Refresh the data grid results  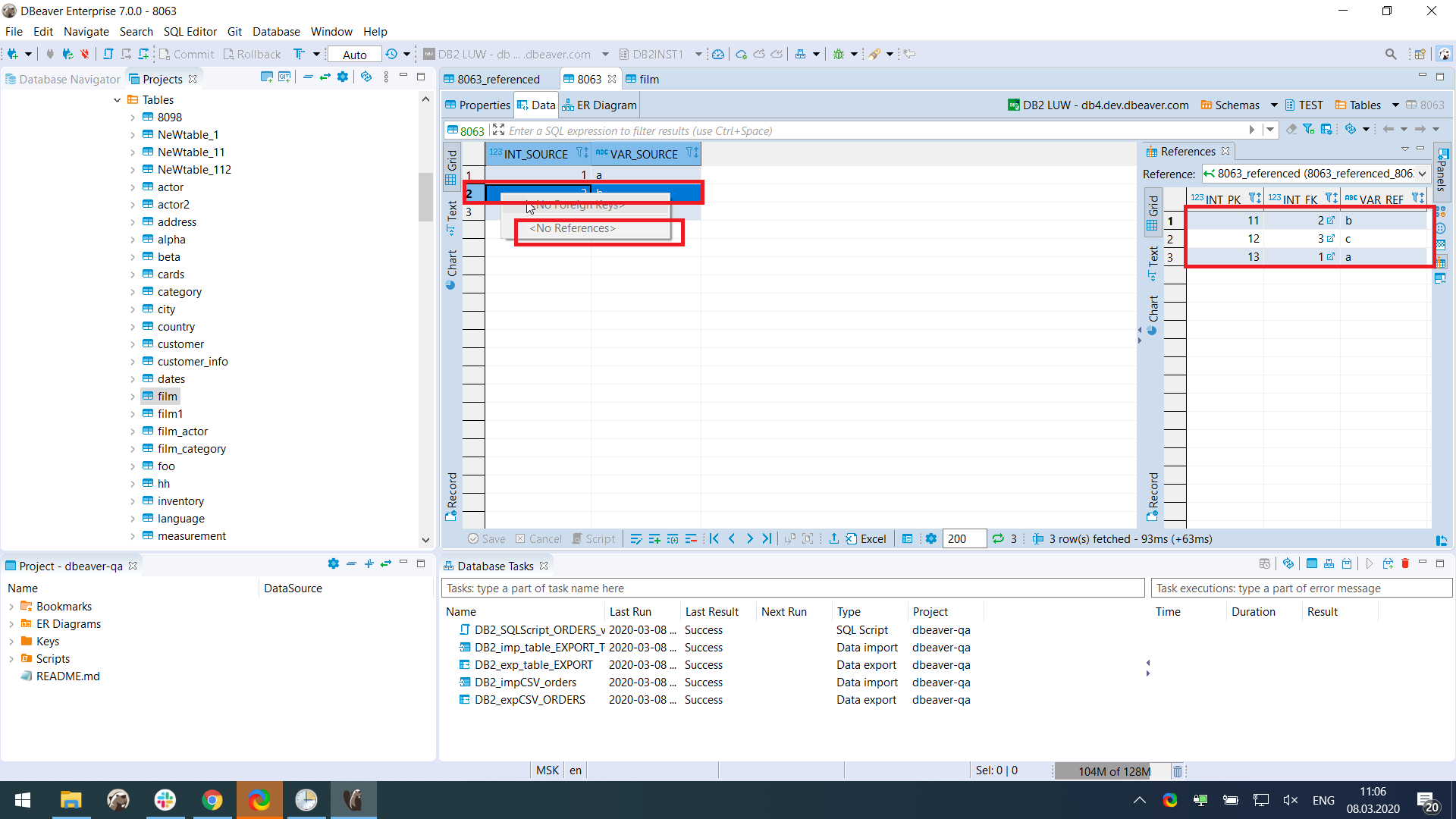click(x=999, y=538)
